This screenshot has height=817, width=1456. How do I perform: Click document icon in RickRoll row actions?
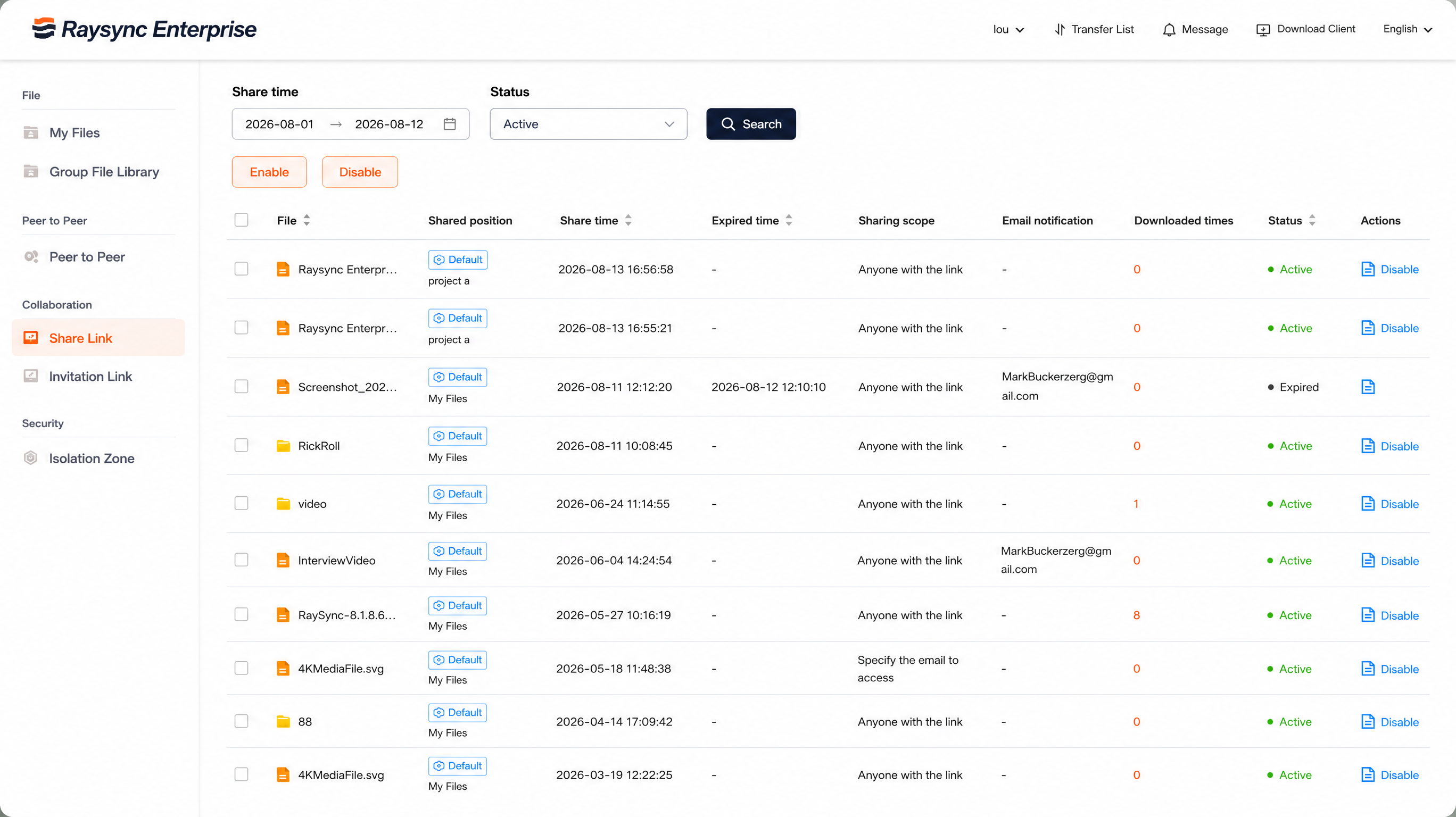tap(1368, 446)
